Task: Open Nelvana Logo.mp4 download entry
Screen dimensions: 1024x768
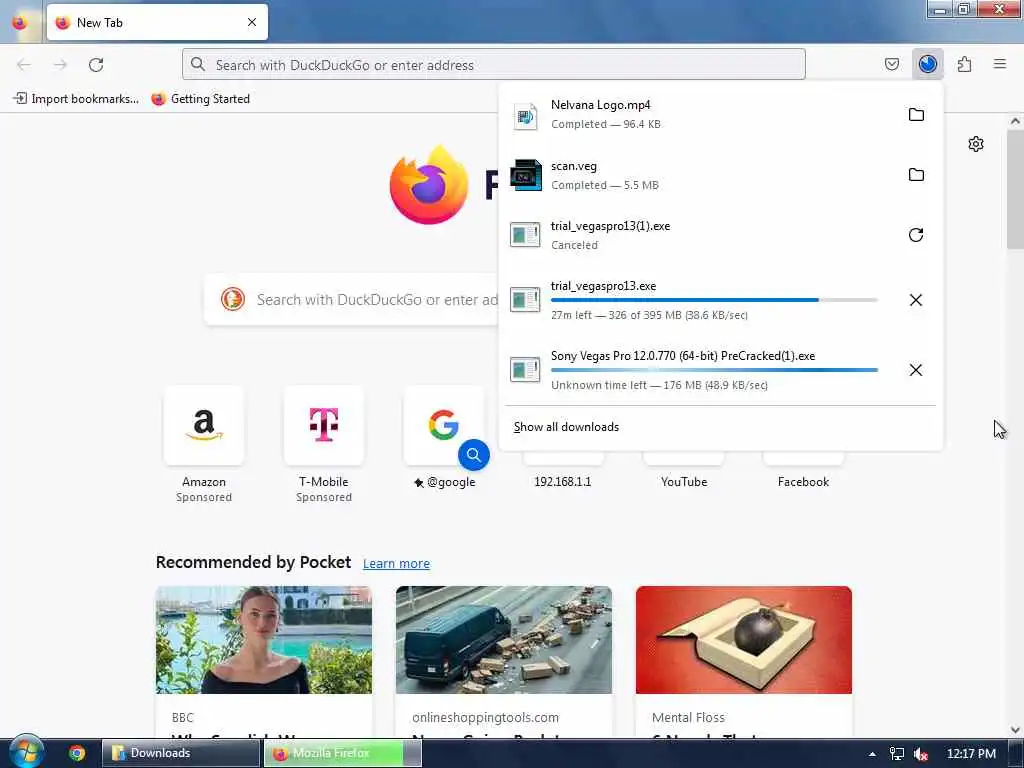Action: (699, 114)
